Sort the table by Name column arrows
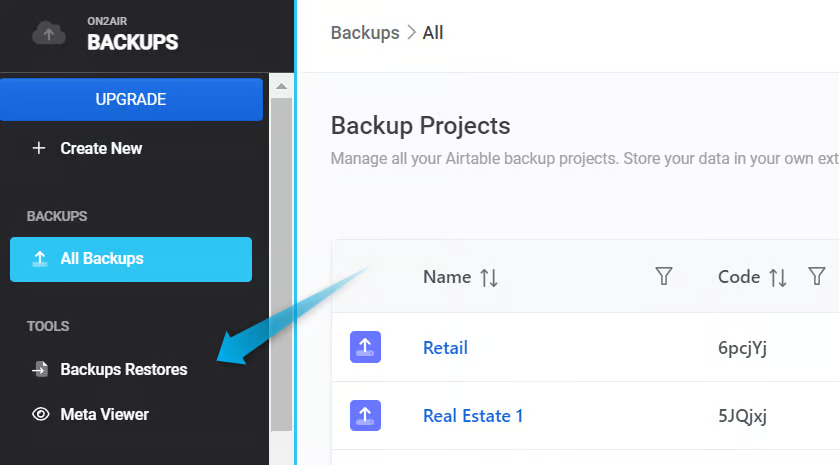The width and height of the screenshot is (839, 465). click(x=489, y=278)
